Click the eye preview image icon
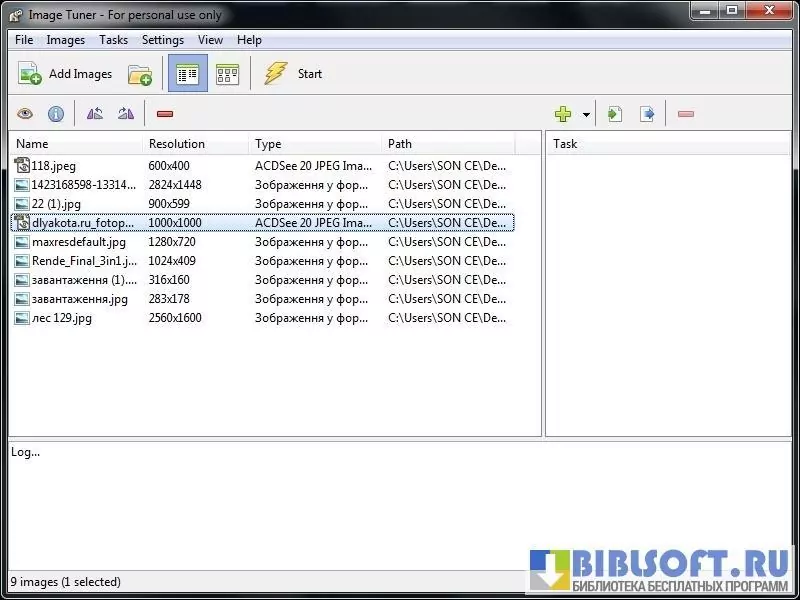Screen dimensions: 800x600 pyautogui.click(x=25, y=114)
